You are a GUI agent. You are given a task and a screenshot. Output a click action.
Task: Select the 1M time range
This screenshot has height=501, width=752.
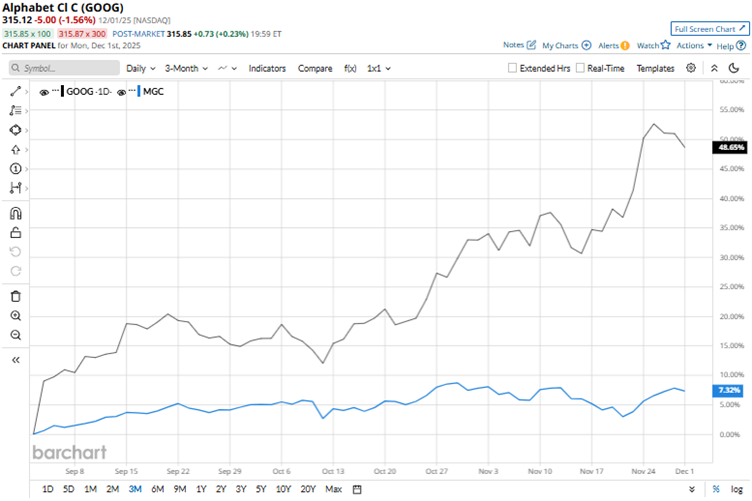[x=90, y=489]
